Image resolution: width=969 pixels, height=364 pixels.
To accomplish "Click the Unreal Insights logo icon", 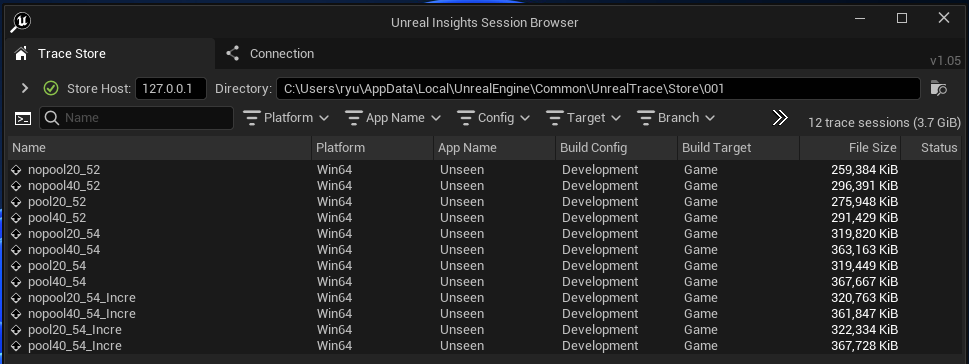I will 20,22.
